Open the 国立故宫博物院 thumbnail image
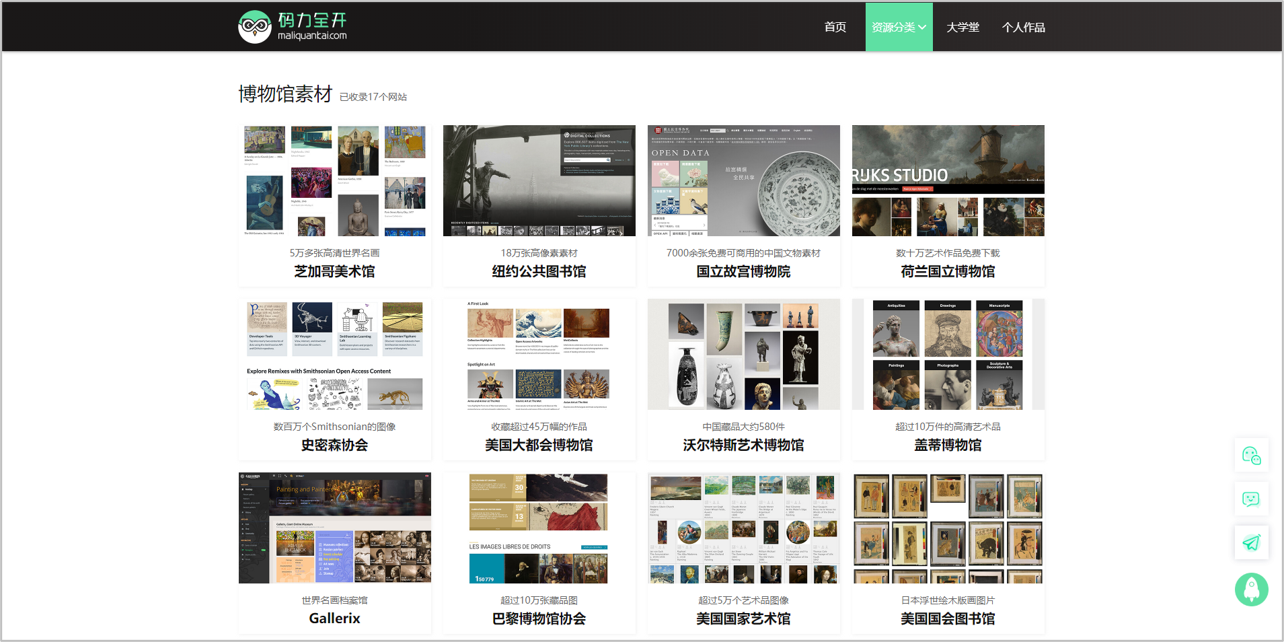The width and height of the screenshot is (1284, 642). (x=744, y=181)
